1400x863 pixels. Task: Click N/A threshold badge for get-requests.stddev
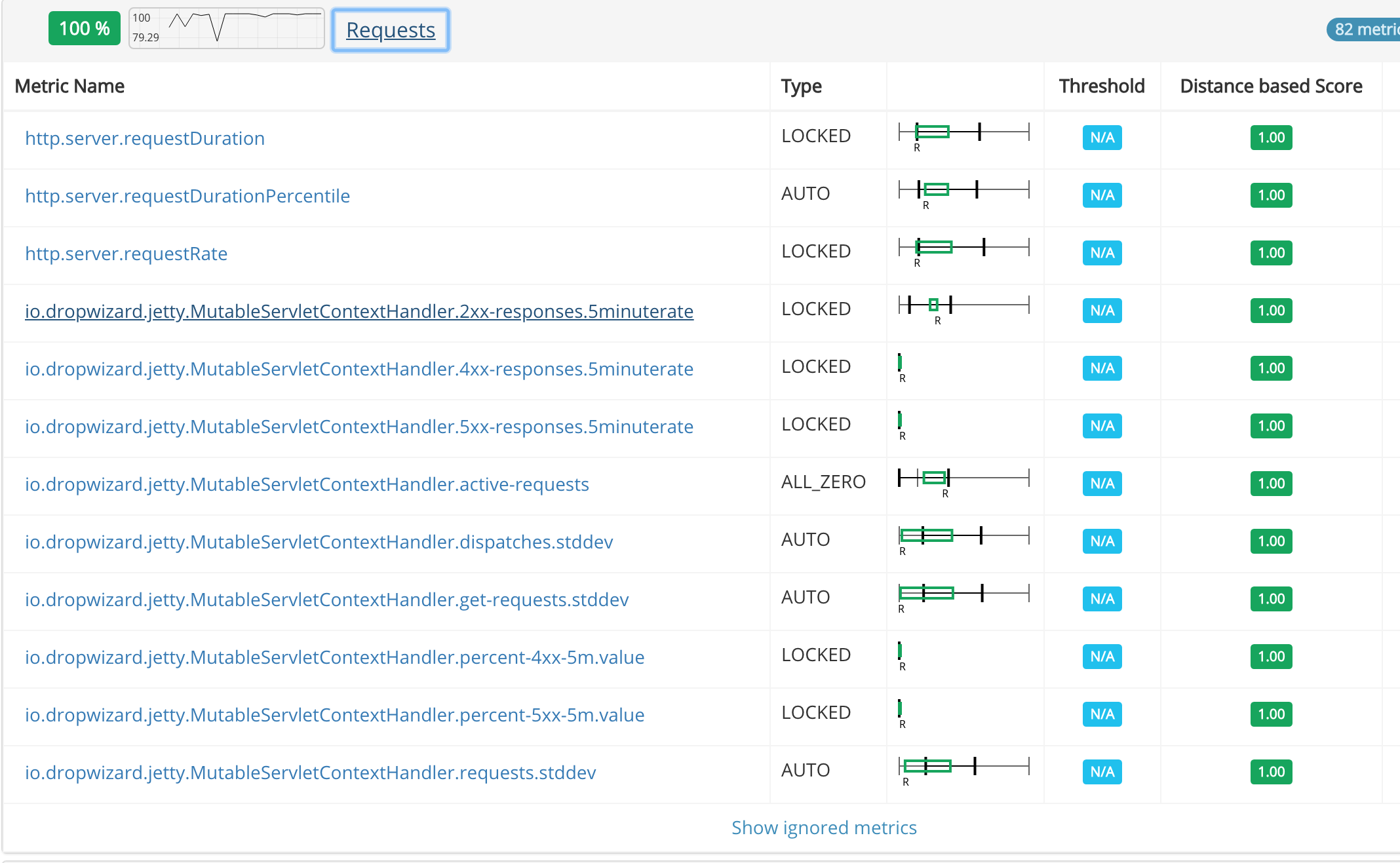tap(1102, 599)
